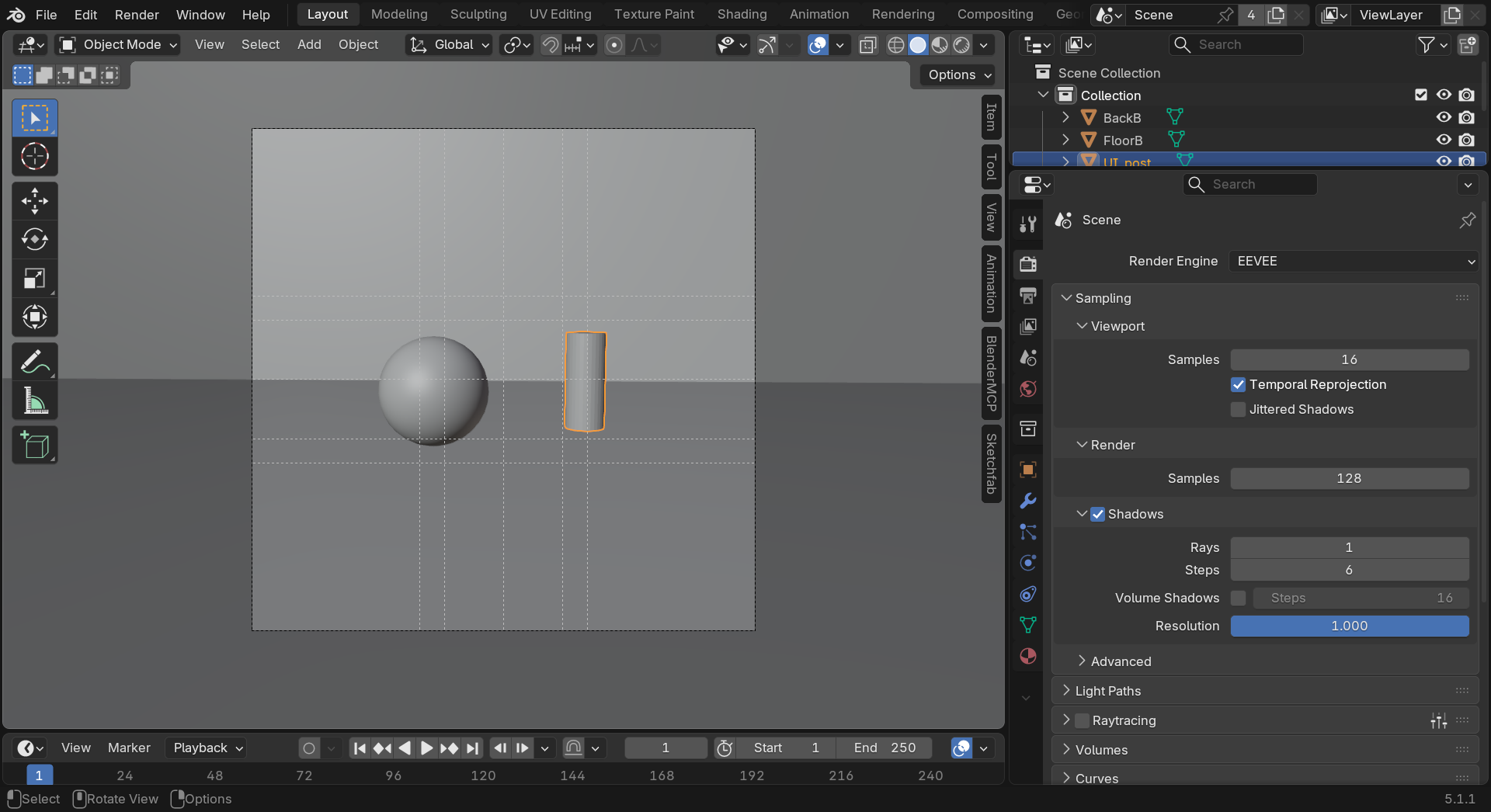Open the Render Engine EEVEE dropdown
Screen dimensions: 1491x812
coord(1354,261)
